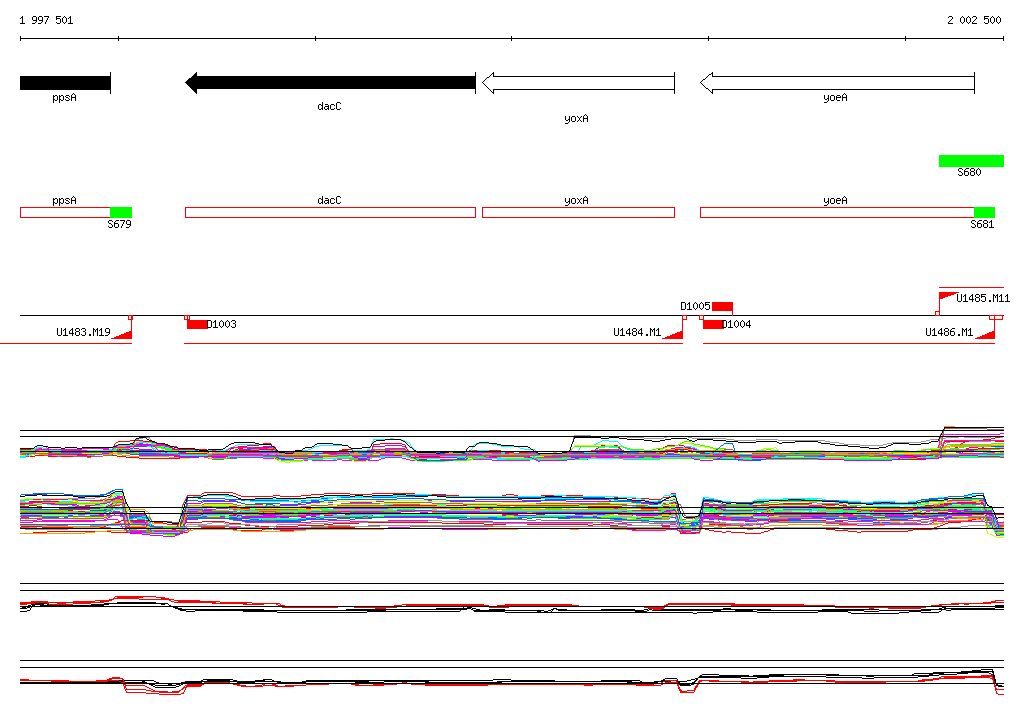Viewport: 1024px width, 714px height.
Task: Click the green S681 segment box
Action: [x=984, y=212]
